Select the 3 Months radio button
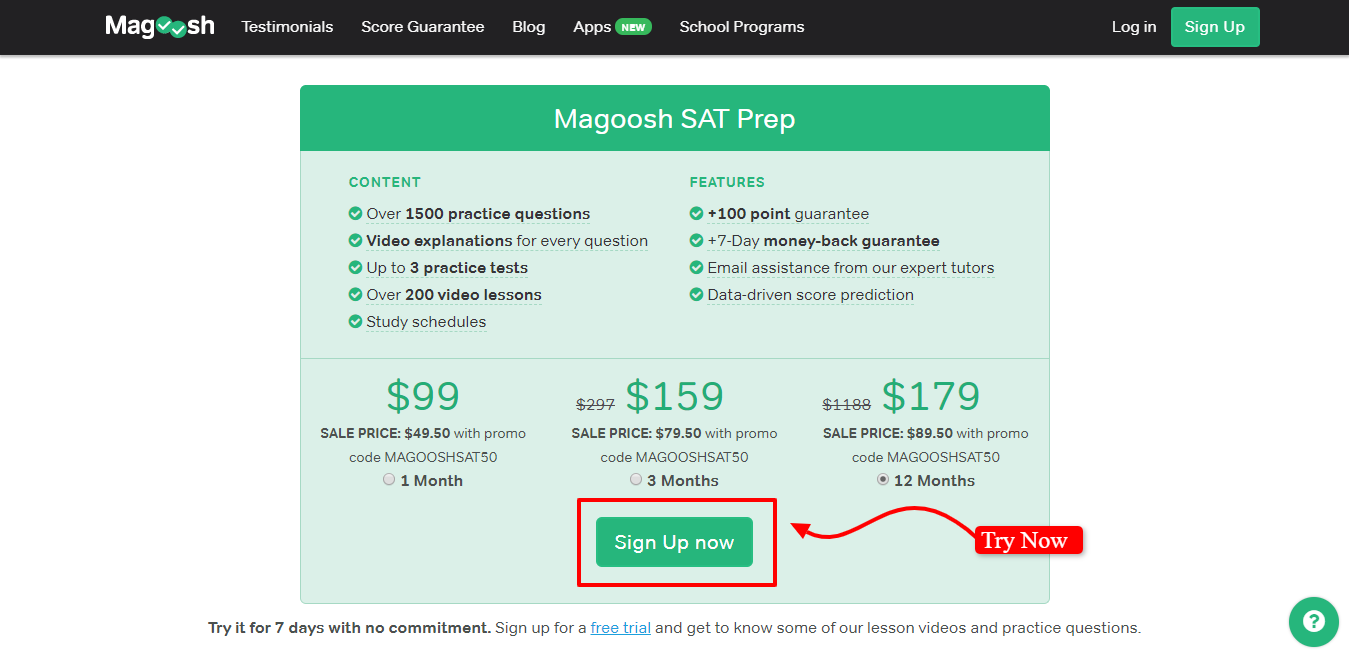The image size is (1349, 657). 636,479
